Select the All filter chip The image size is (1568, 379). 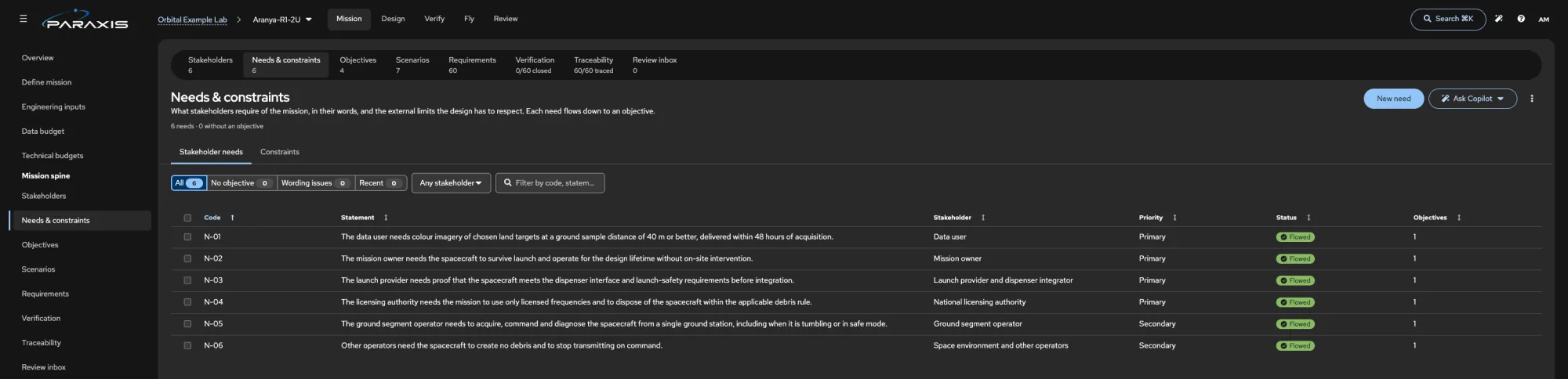(x=189, y=183)
